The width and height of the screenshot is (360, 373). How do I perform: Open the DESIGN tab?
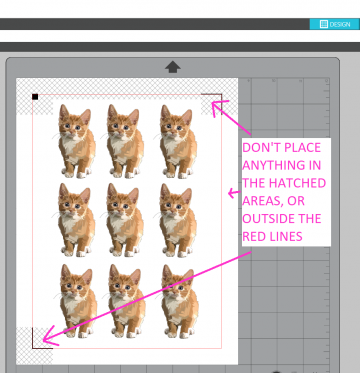coord(335,24)
